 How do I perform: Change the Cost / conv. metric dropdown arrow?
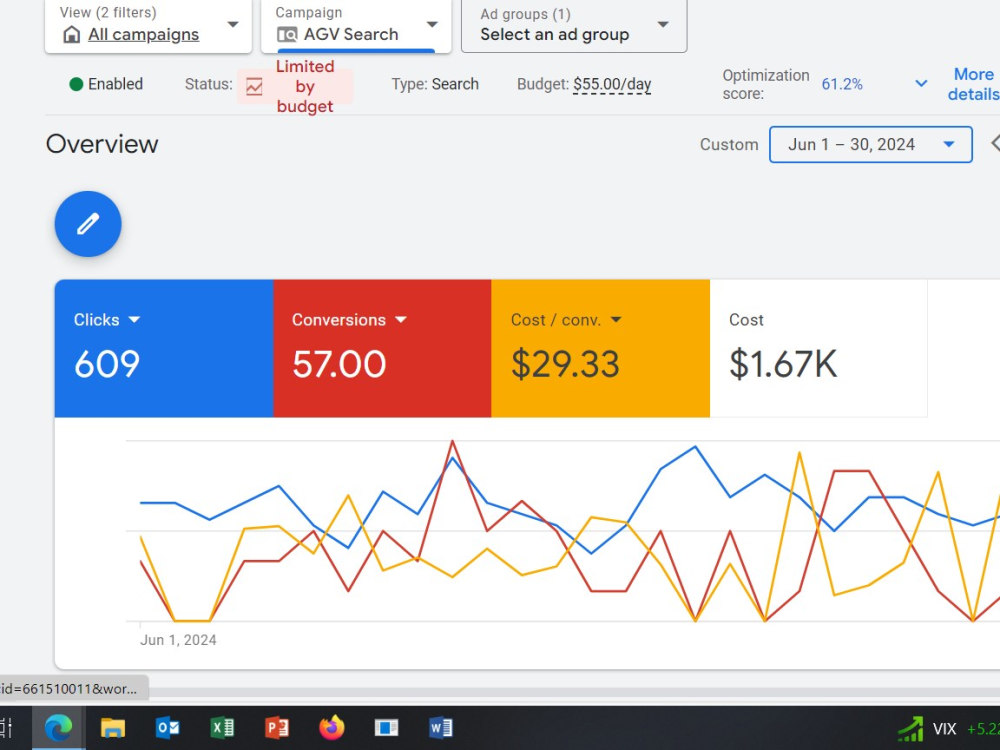615,320
